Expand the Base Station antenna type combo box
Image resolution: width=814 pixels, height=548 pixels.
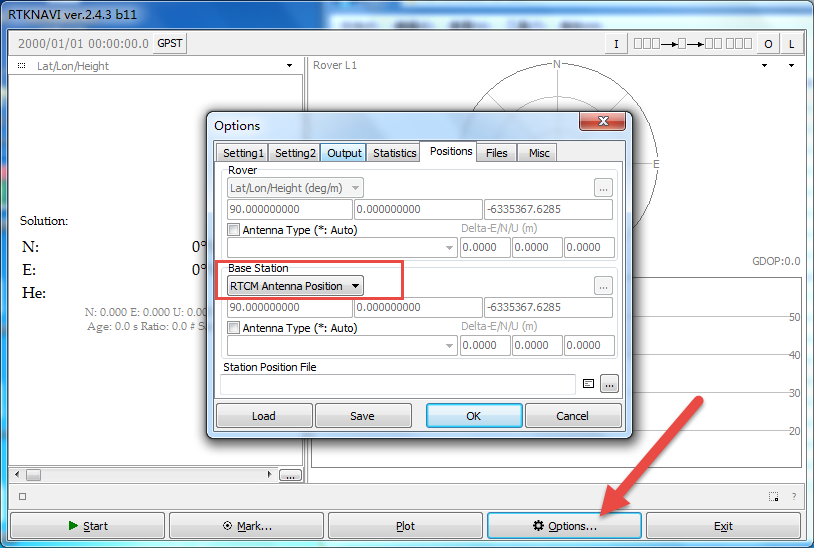tap(342, 346)
